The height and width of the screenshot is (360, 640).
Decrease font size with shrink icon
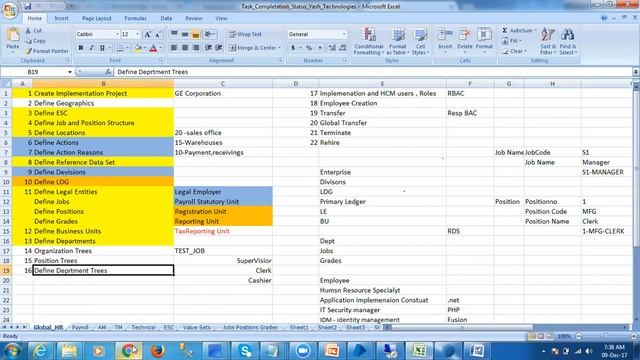click(158, 35)
